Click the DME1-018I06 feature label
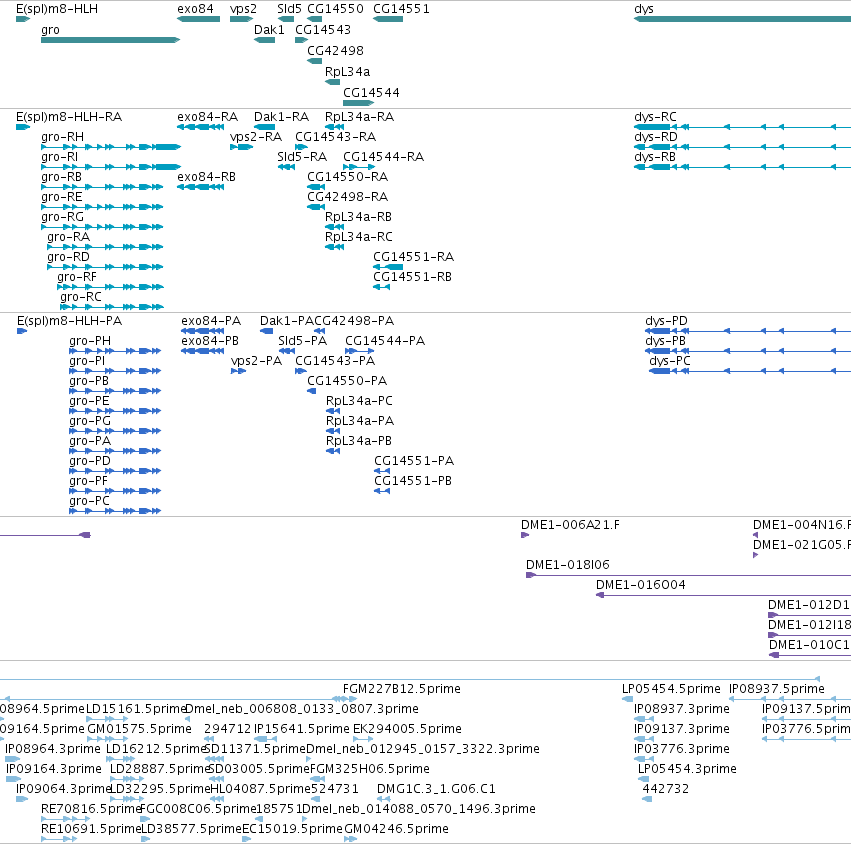851x844 pixels. (568, 565)
